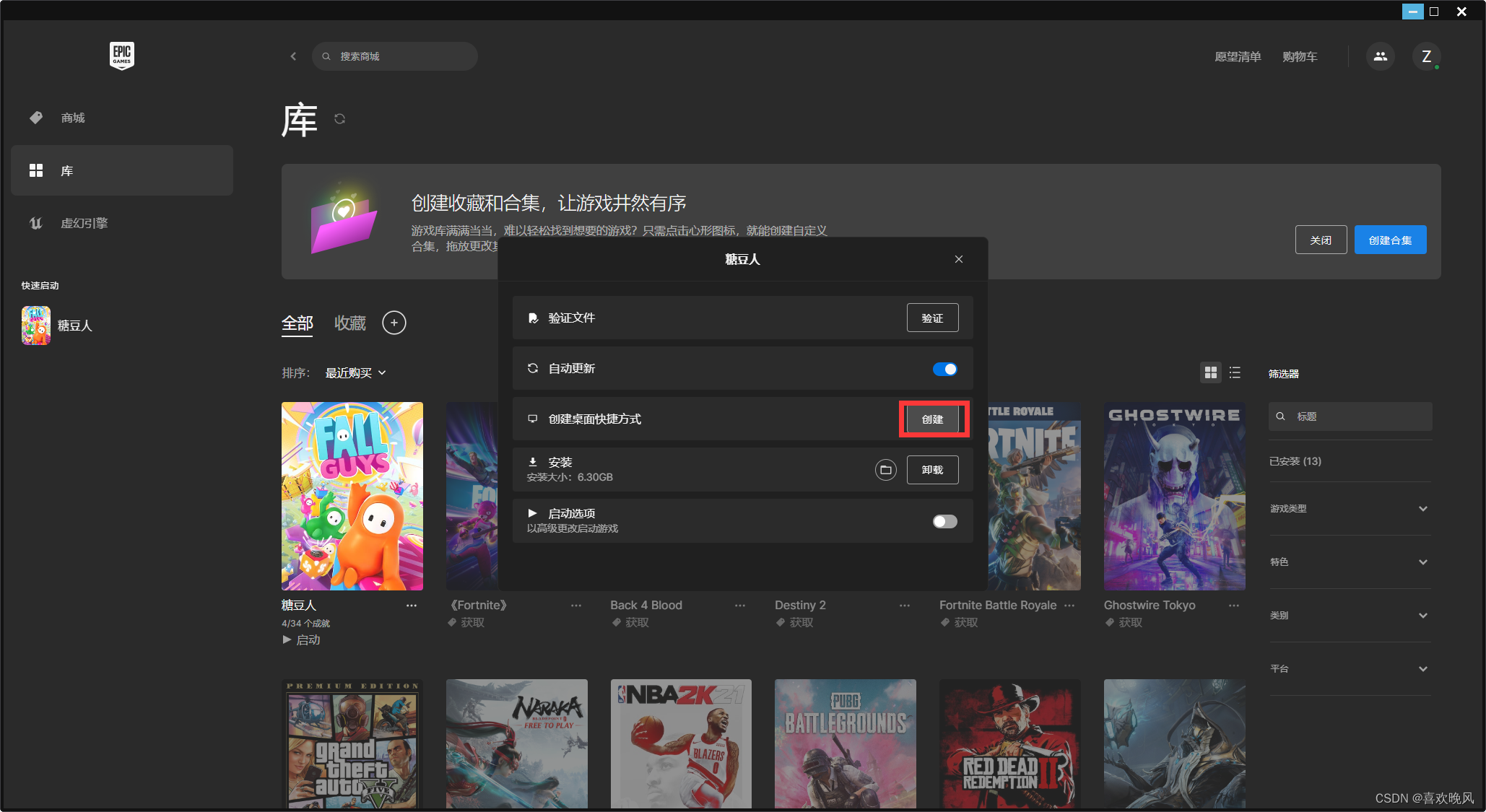1486x812 pixels.
Task: Click 获取 under Ghostwire Tokyo
Action: (1124, 623)
